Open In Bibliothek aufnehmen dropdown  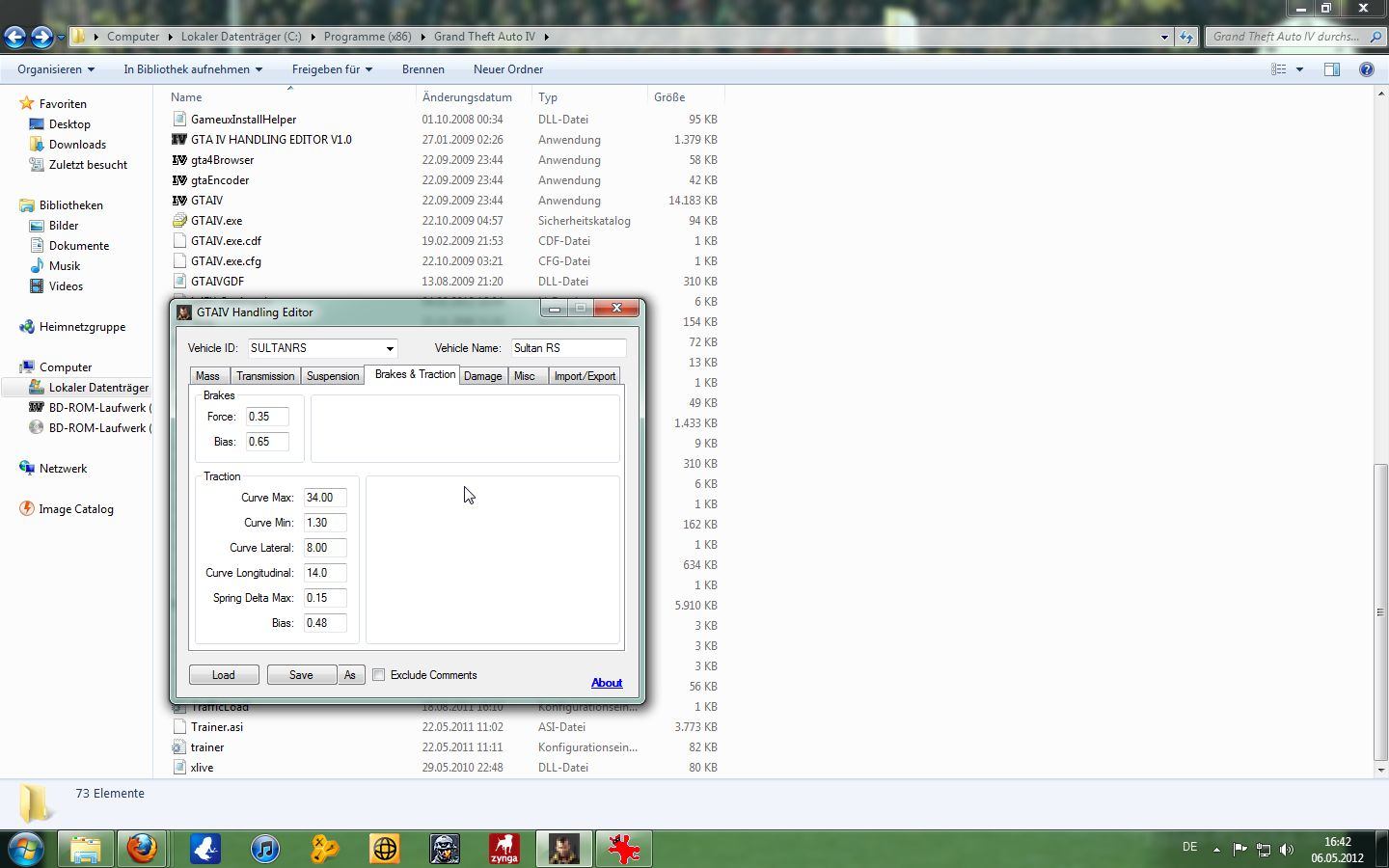193,69
